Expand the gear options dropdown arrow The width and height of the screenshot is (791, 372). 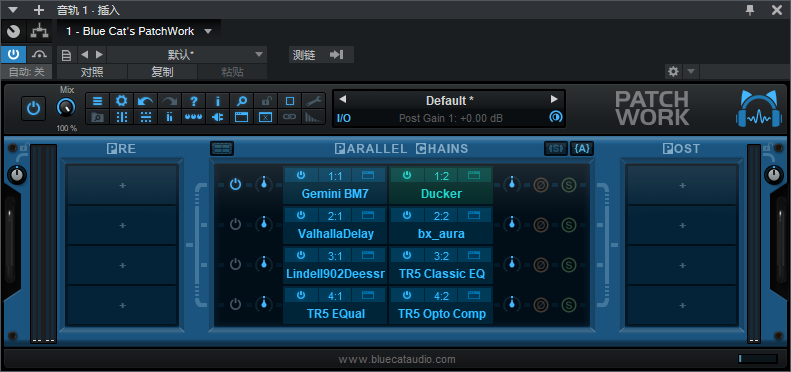(691, 72)
